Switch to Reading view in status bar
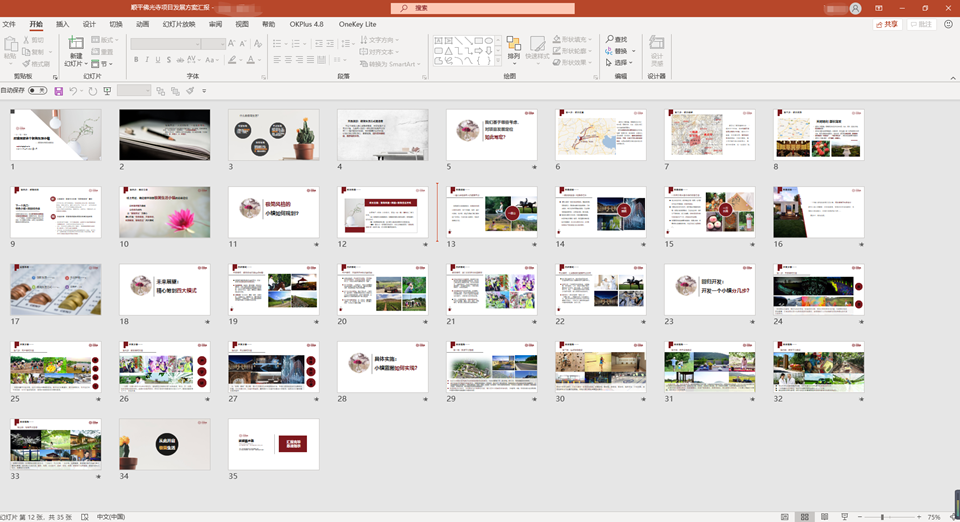The image size is (960, 522). click(x=825, y=517)
